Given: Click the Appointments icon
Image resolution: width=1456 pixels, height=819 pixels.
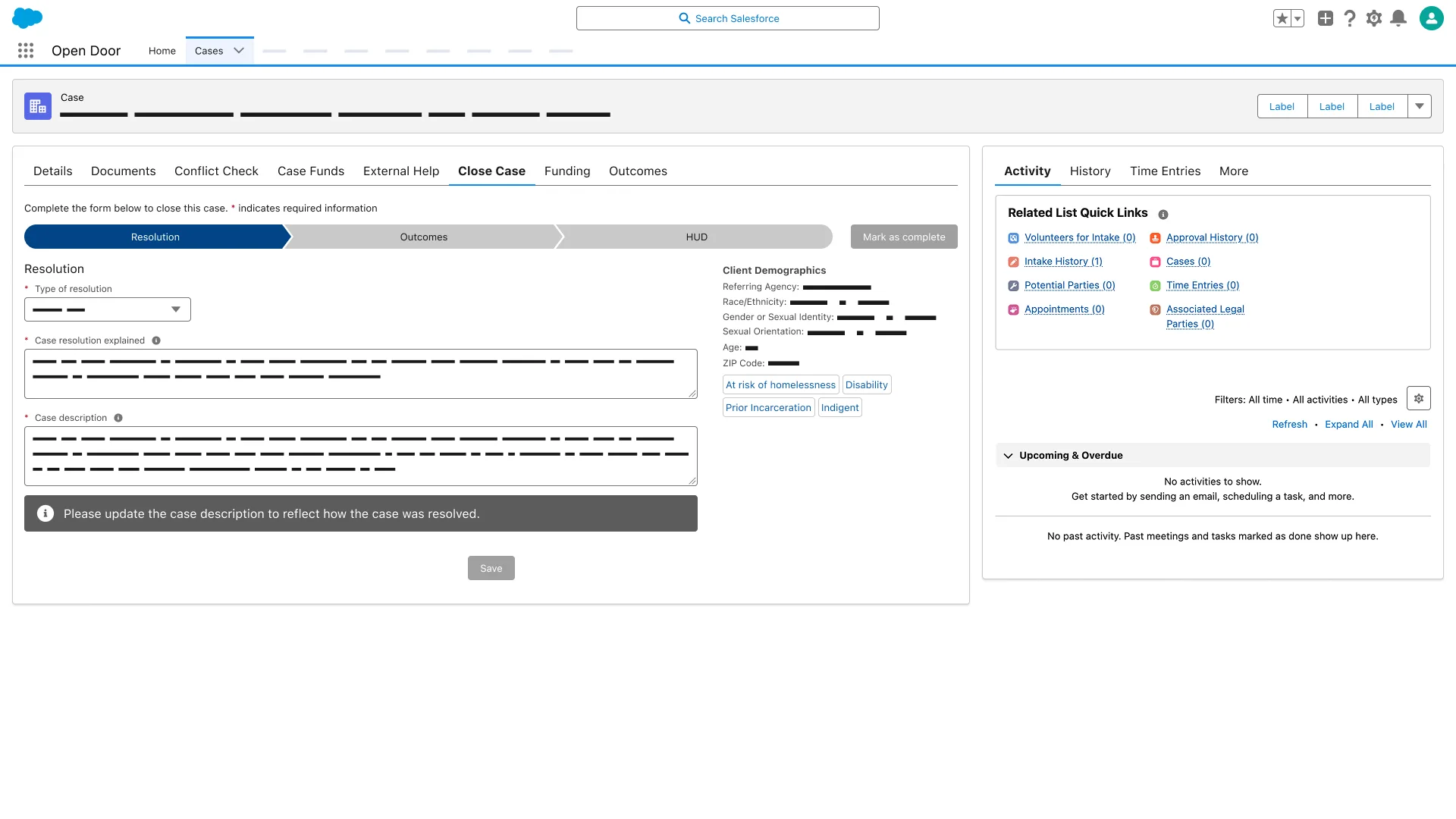Looking at the screenshot, I should (1013, 309).
